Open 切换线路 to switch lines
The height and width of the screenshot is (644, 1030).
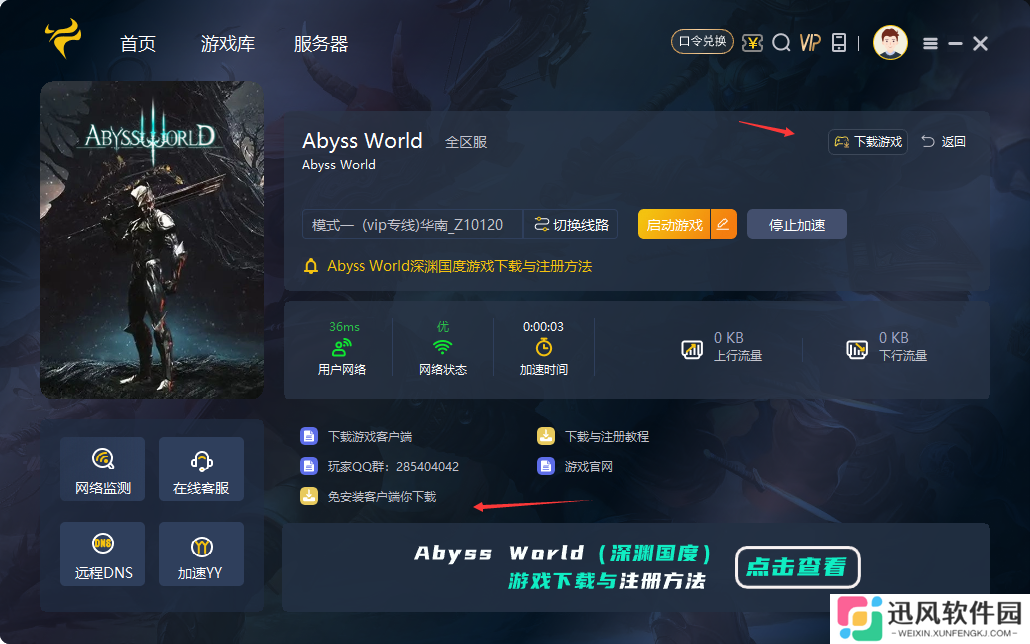(x=570, y=224)
